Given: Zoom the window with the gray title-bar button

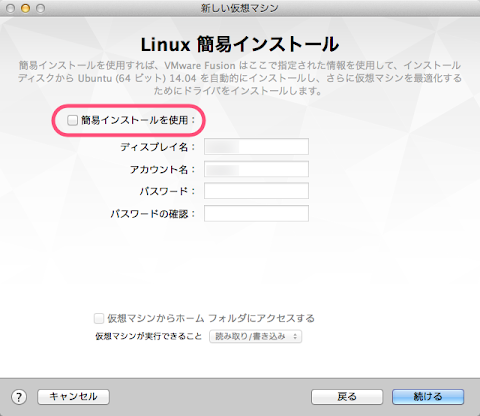Looking at the screenshot, I should pos(41,8).
